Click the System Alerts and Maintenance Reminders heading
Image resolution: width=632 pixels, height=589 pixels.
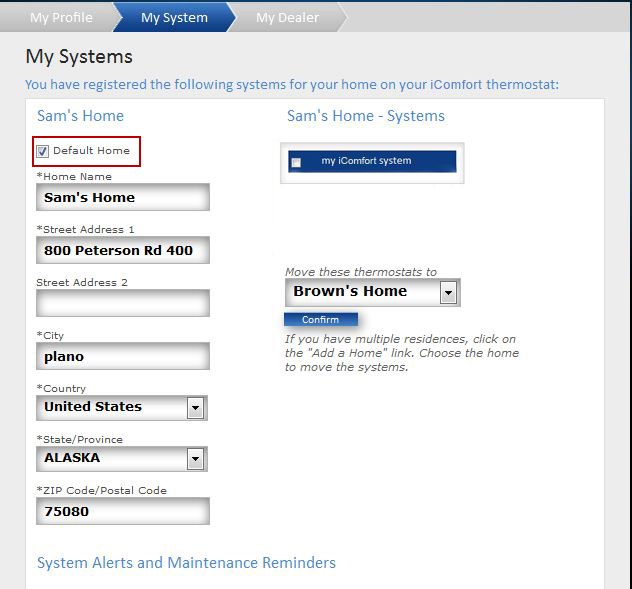pos(186,563)
